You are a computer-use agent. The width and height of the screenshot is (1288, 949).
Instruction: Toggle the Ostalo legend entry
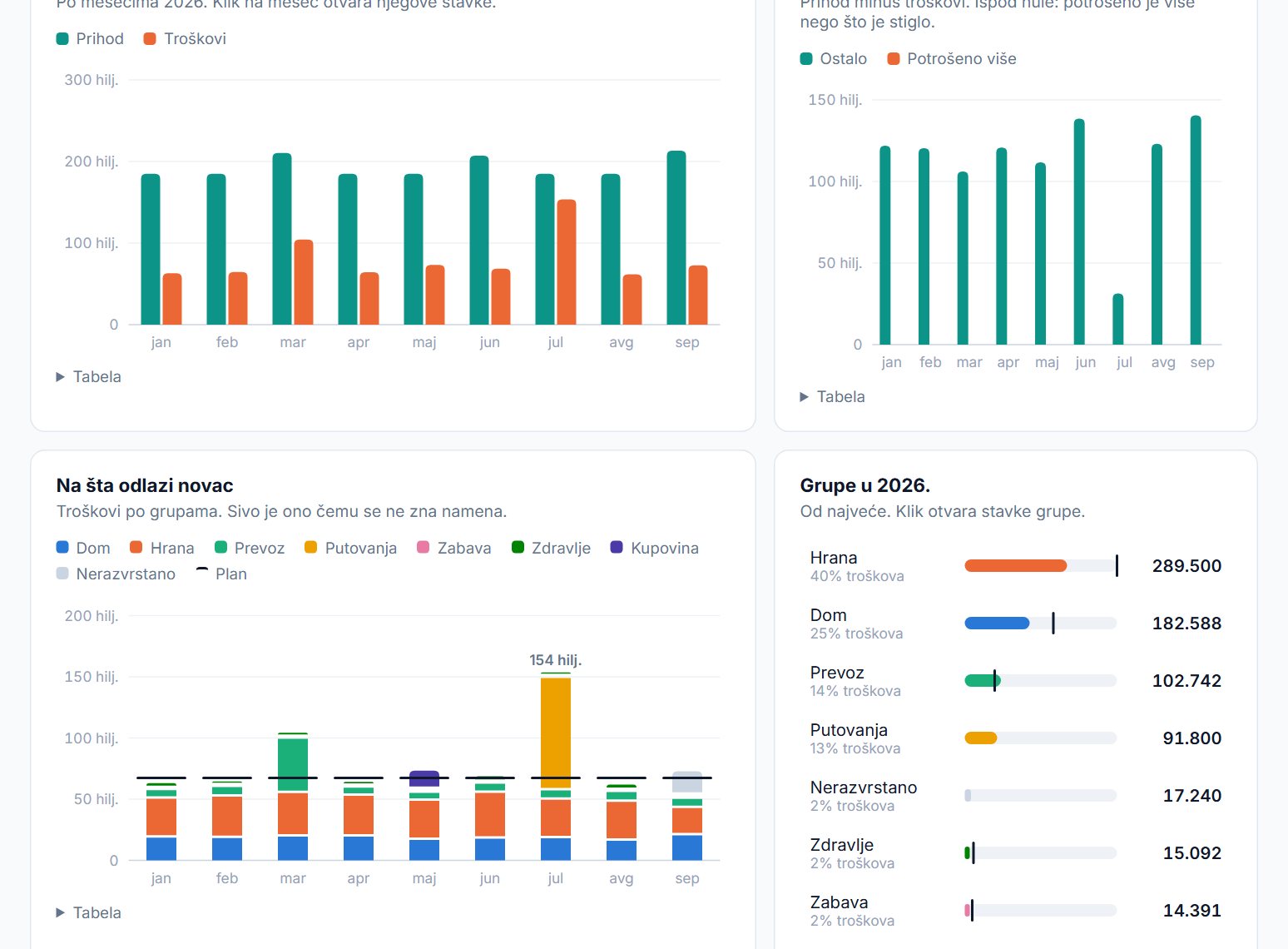(x=834, y=59)
